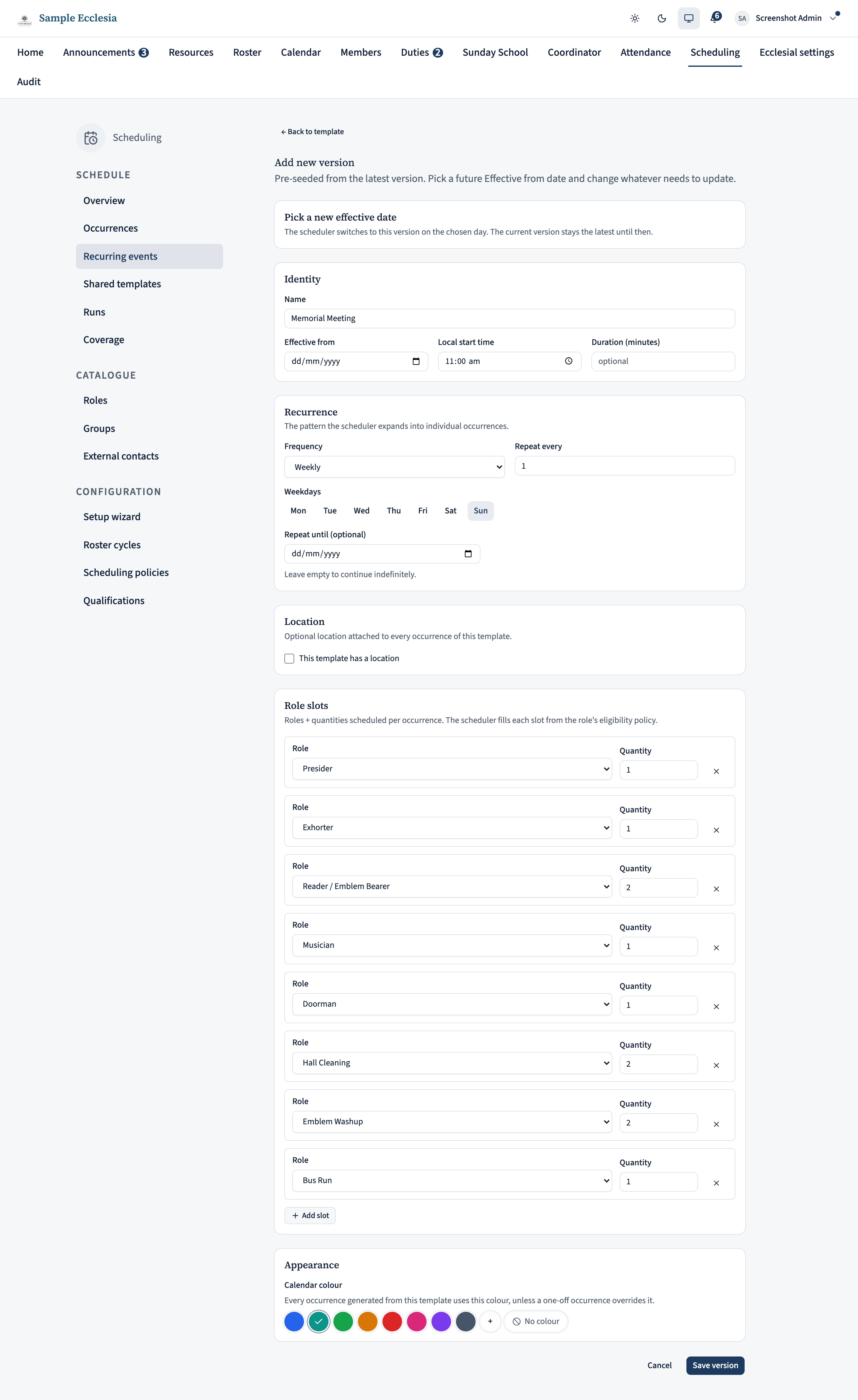Choose the purple calendar colour swatch
The width and height of the screenshot is (858, 1400).
coord(441,1322)
